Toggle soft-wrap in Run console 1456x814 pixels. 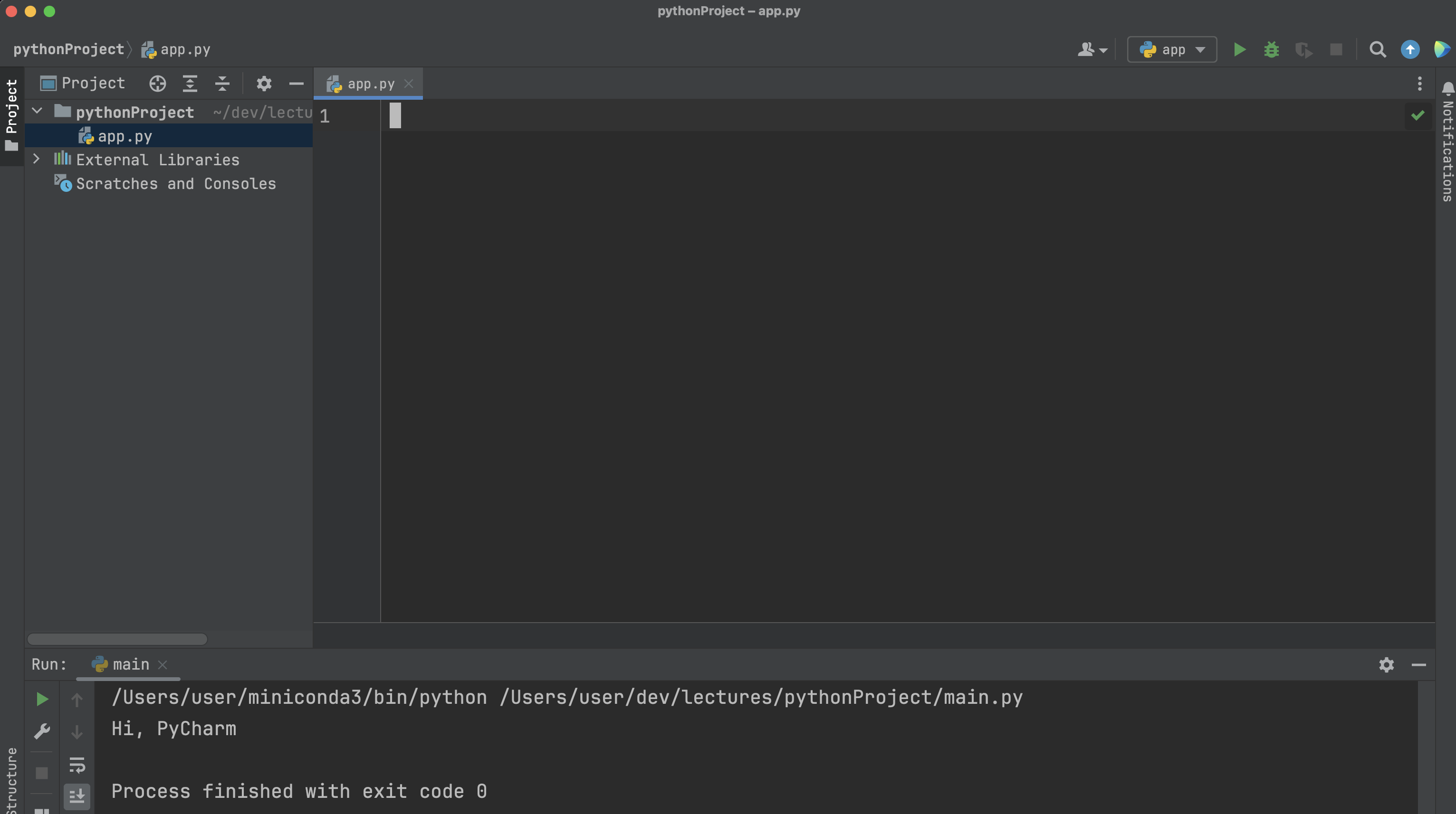pyautogui.click(x=77, y=765)
